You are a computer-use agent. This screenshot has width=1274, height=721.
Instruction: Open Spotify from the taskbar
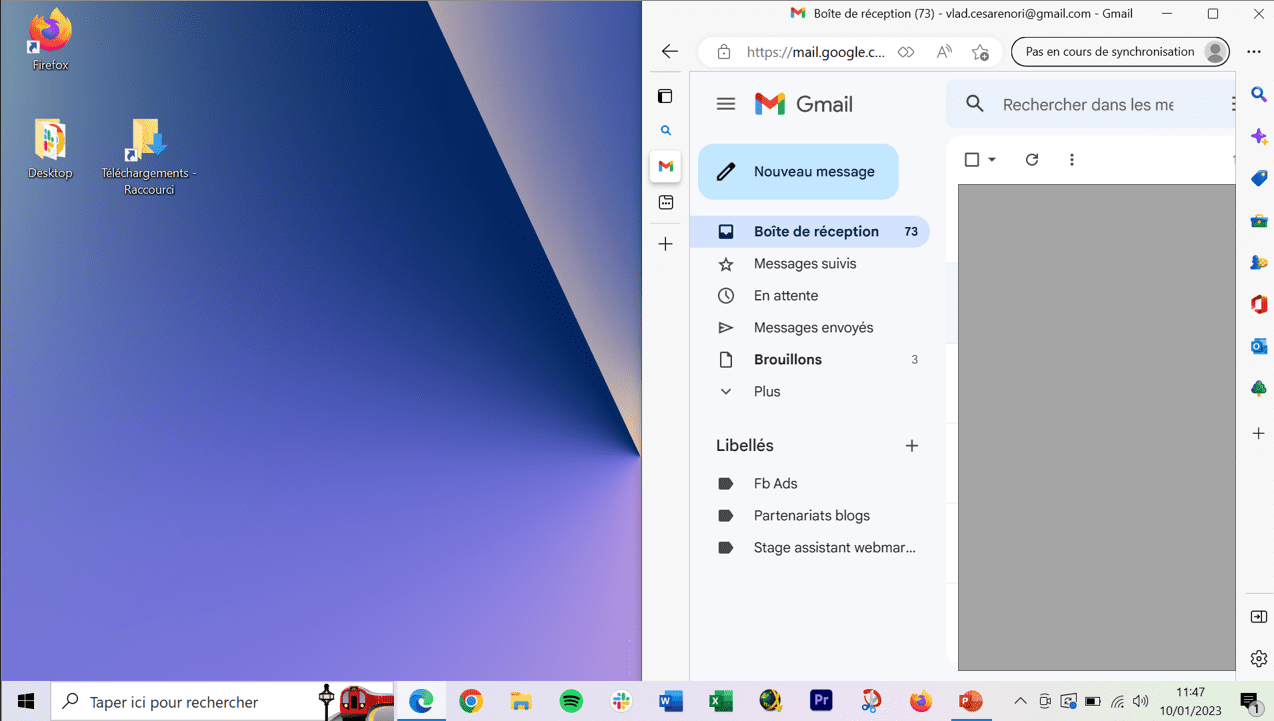coord(571,702)
